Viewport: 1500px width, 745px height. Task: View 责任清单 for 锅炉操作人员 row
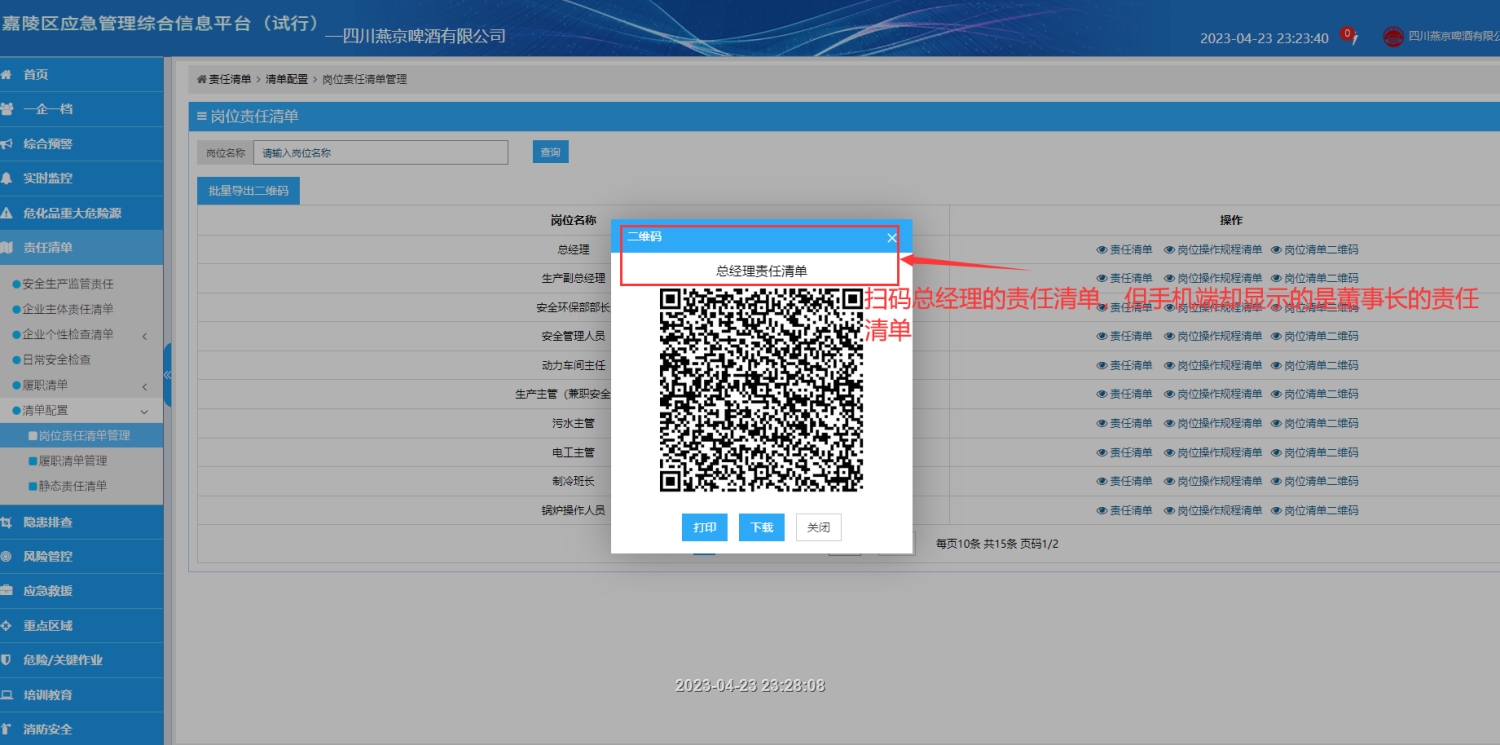[x=1125, y=511]
